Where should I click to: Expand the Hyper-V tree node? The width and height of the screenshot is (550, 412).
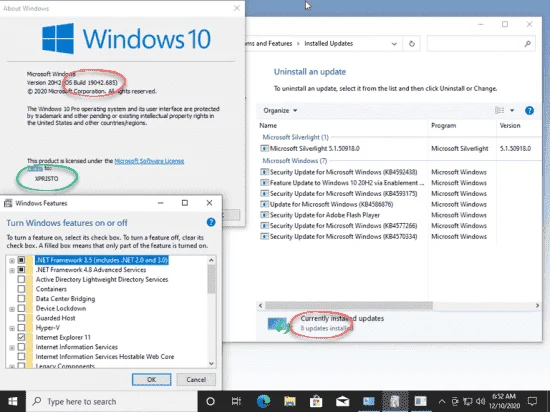pos(12,329)
